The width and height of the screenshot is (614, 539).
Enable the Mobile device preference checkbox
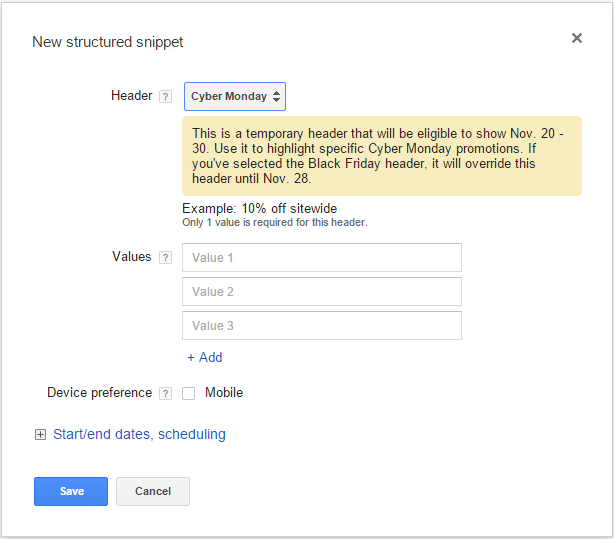point(189,394)
